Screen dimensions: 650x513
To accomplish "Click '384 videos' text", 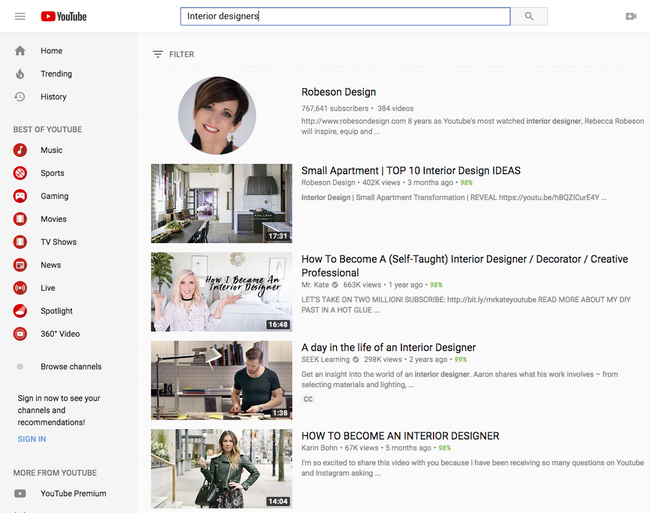I will pos(395,108).
